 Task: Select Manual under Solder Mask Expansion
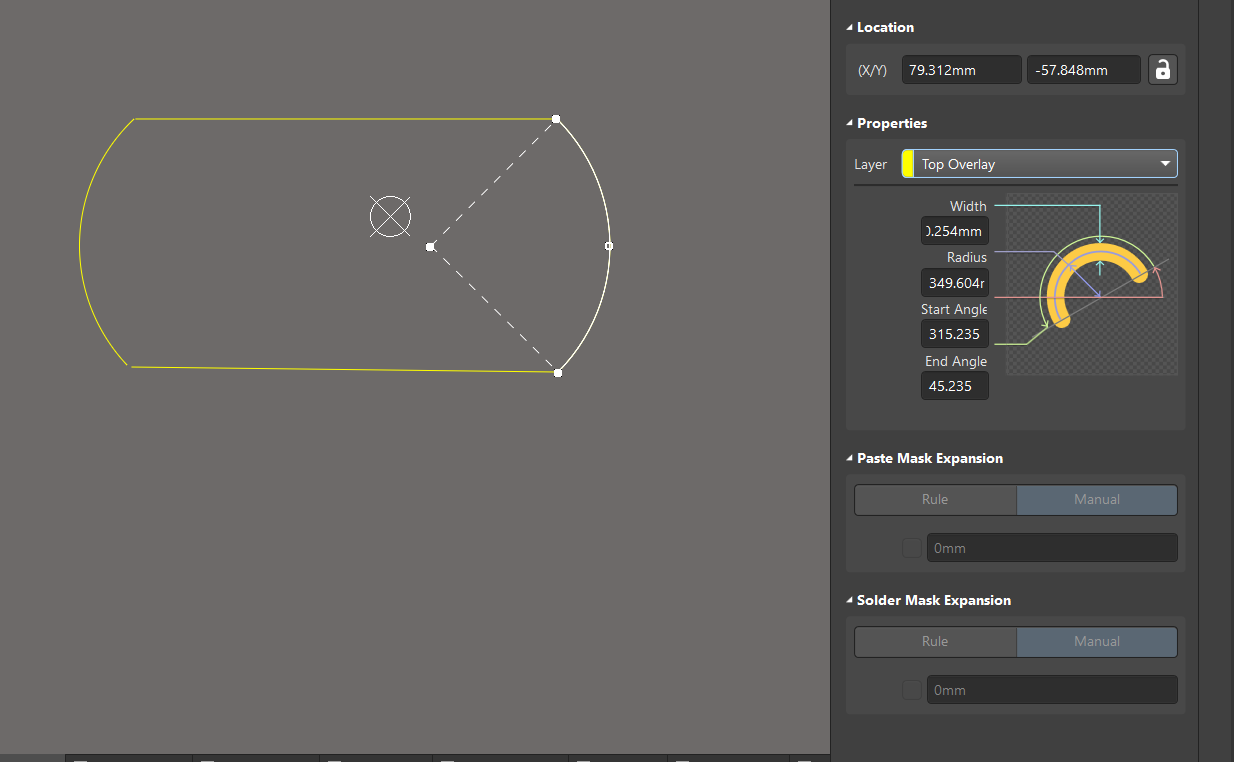coord(1097,642)
